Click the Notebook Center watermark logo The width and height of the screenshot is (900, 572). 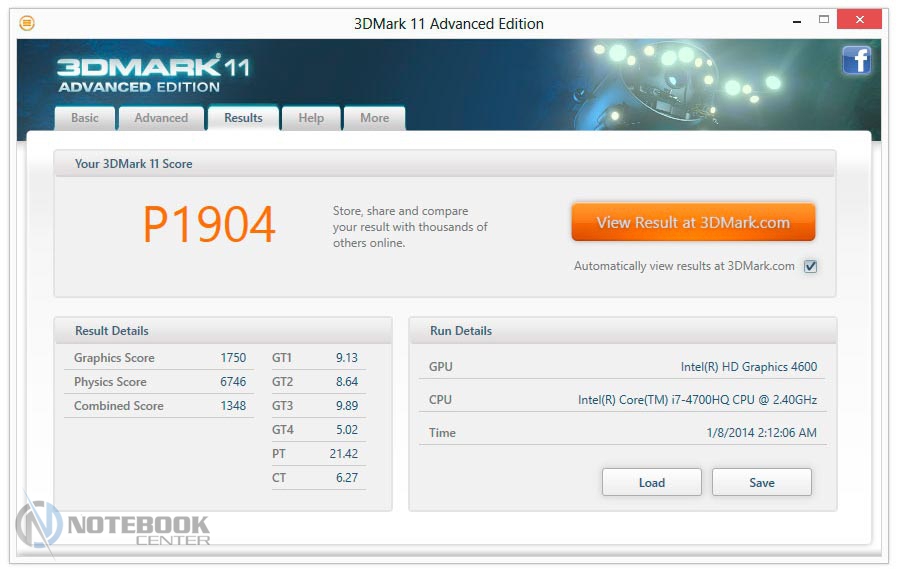(114, 526)
